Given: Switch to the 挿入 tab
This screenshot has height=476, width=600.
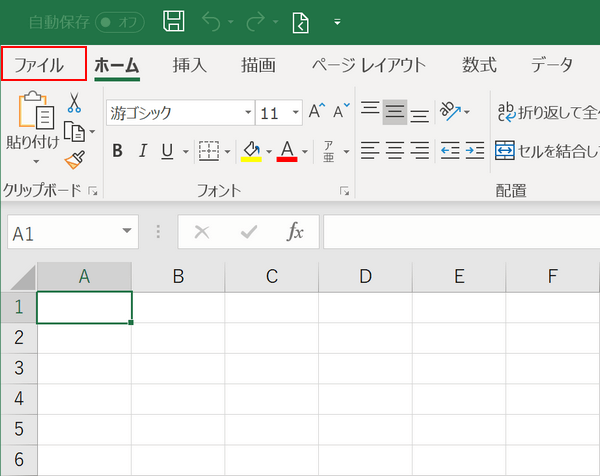Looking at the screenshot, I should tap(189, 65).
